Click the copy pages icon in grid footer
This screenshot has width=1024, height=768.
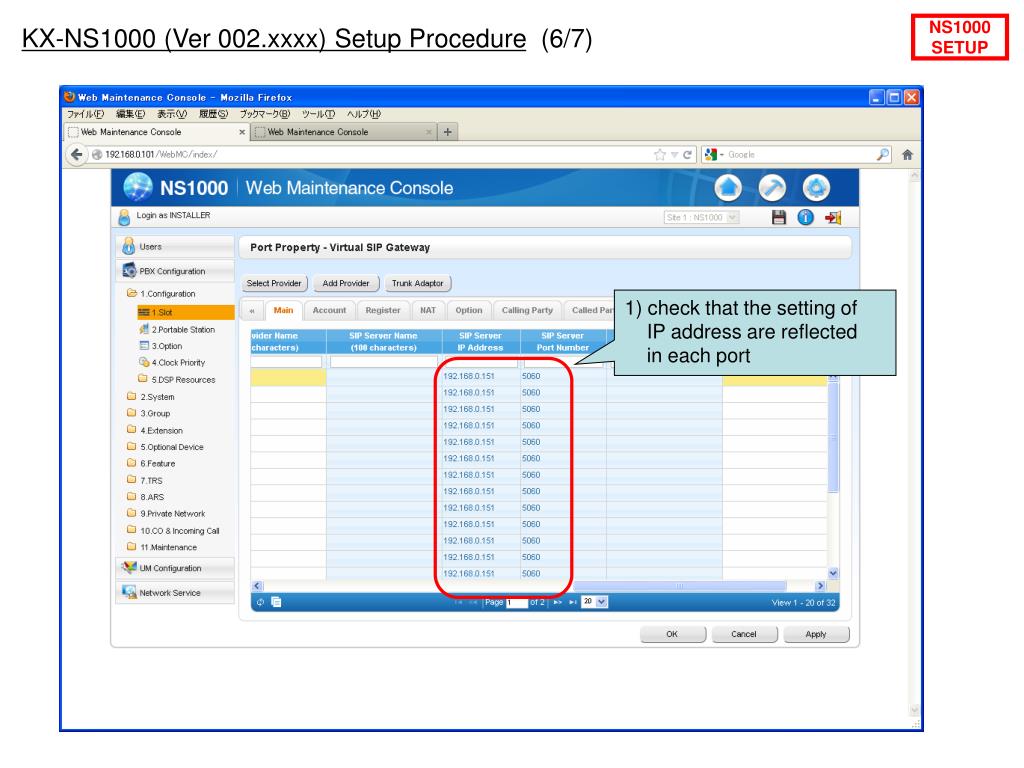tap(276, 602)
